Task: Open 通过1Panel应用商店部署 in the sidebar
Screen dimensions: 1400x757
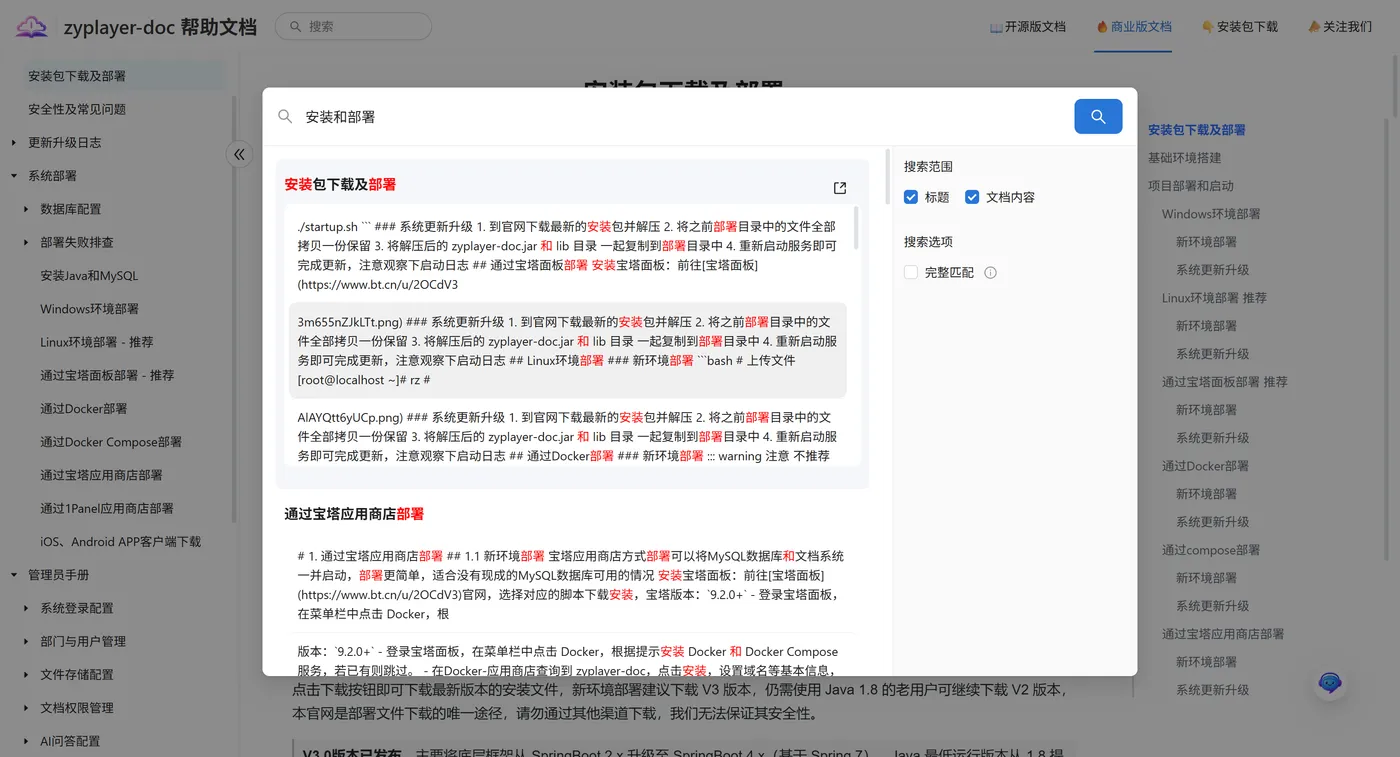Action: [x=107, y=508]
